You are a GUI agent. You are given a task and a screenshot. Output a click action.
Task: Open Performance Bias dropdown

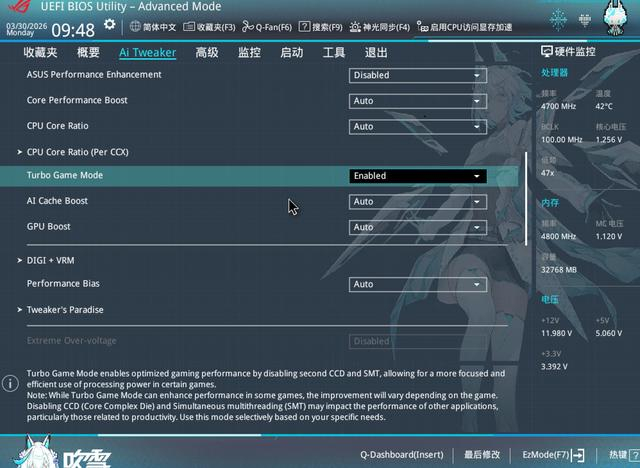pos(418,284)
